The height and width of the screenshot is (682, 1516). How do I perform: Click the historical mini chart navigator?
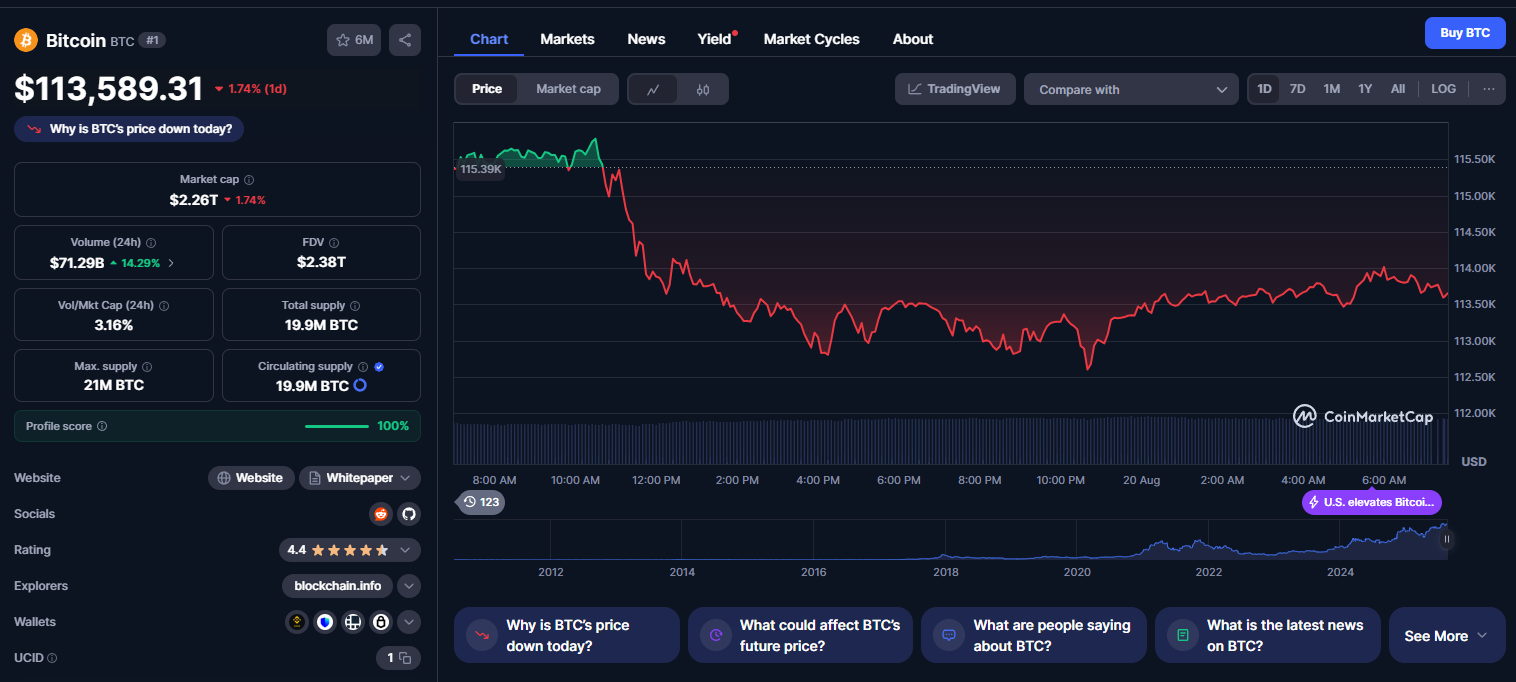pyautogui.click(x=950, y=540)
